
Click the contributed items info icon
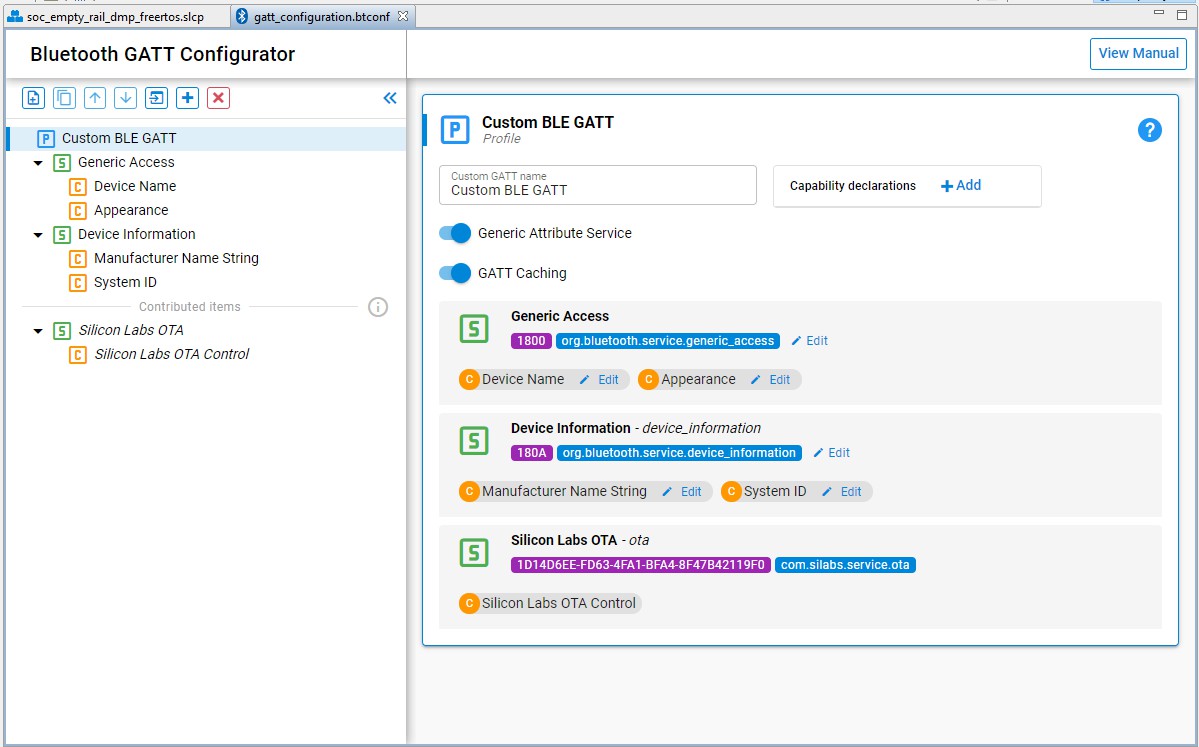click(x=378, y=307)
